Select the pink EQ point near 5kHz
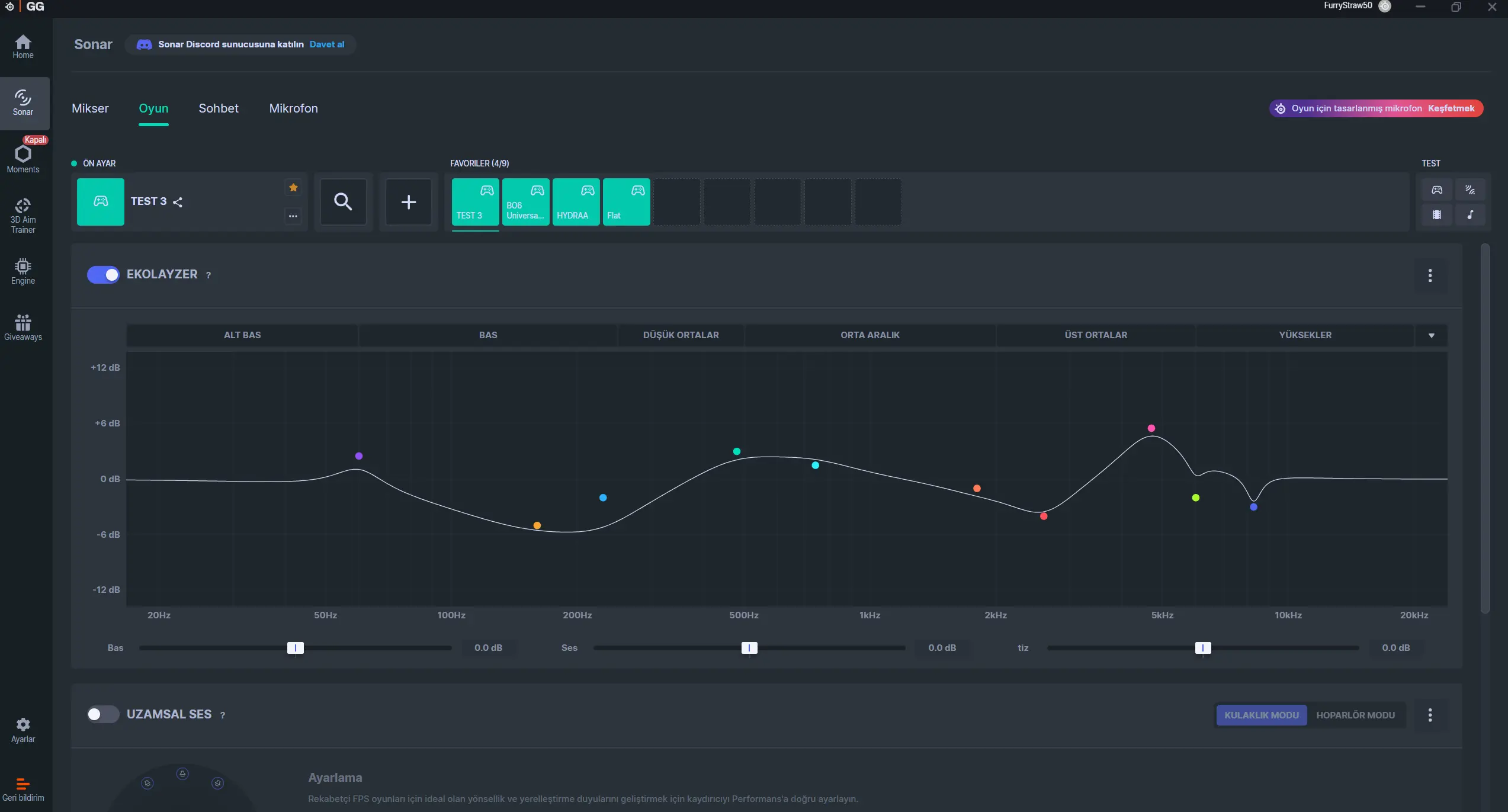1508x812 pixels. 1151,428
